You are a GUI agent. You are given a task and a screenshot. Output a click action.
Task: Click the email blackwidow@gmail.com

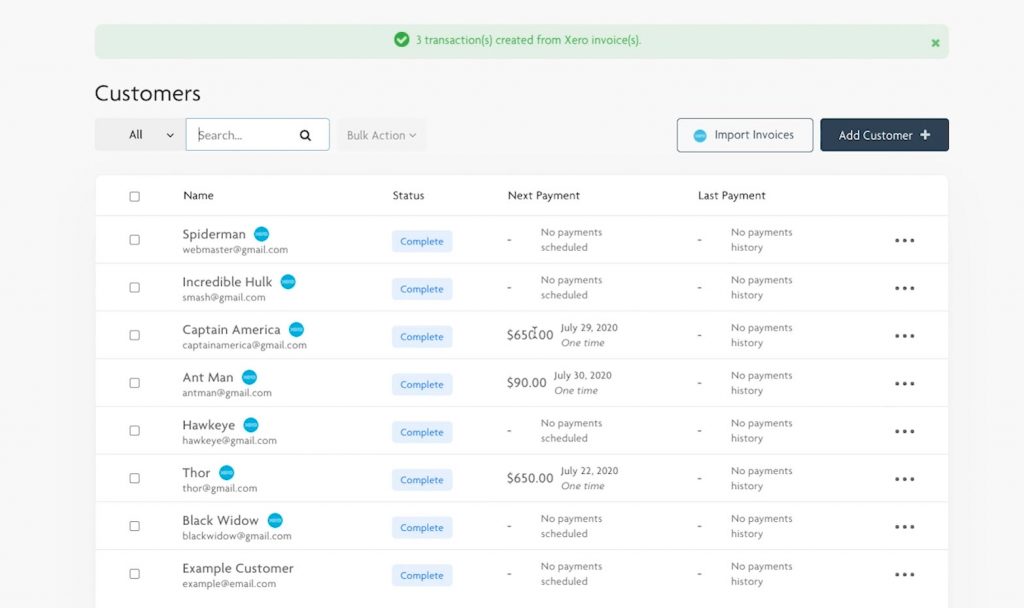click(237, 536)
